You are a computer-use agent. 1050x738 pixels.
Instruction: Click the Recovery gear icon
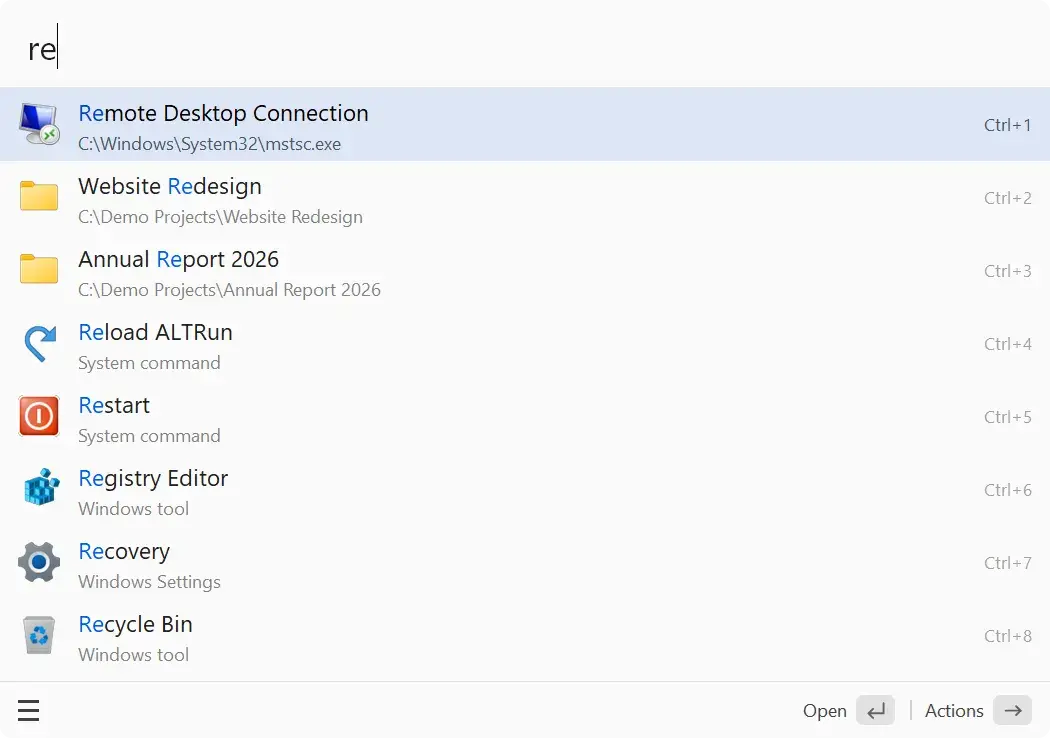(x=39, y=561)
